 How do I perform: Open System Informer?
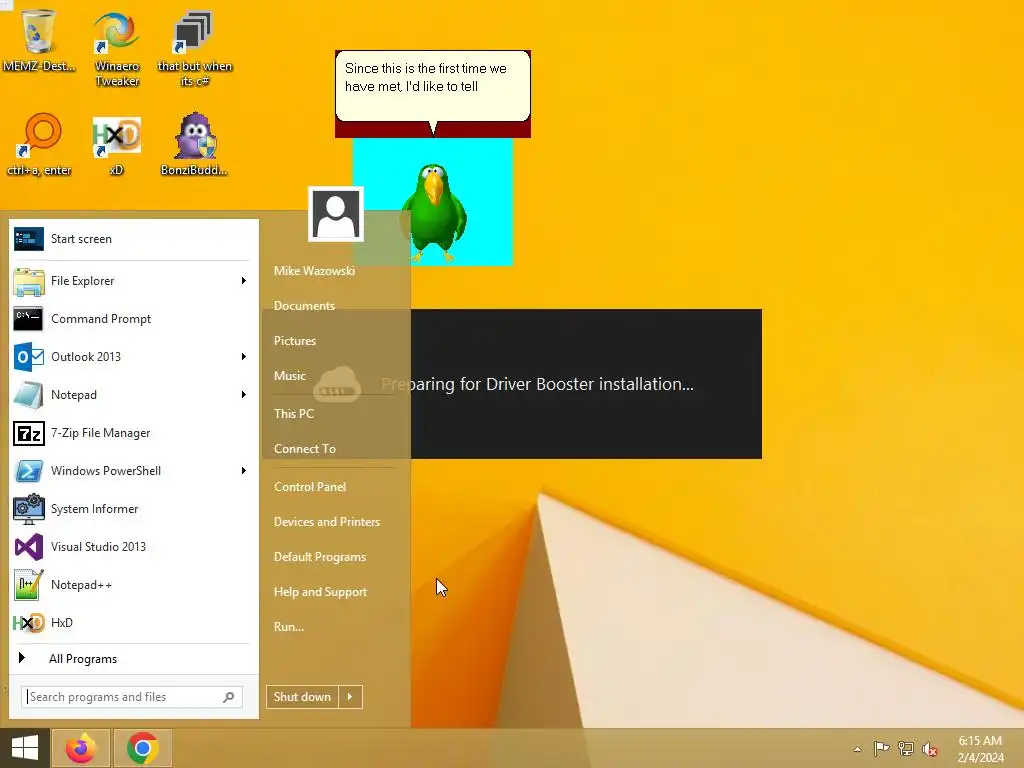(131, 508)
